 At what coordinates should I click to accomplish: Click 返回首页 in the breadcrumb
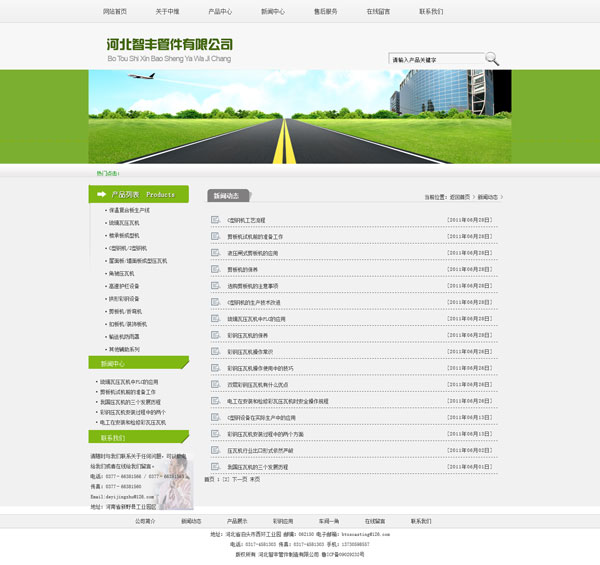460,197
